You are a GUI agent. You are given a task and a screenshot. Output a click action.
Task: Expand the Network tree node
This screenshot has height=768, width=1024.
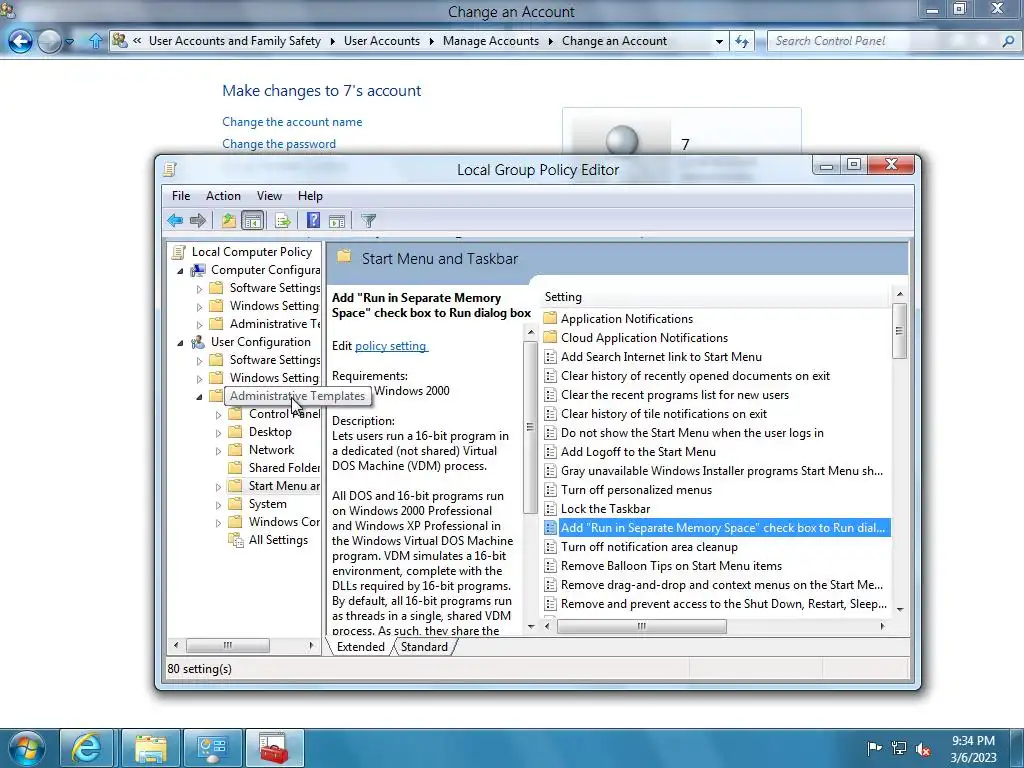click(218, 451)
